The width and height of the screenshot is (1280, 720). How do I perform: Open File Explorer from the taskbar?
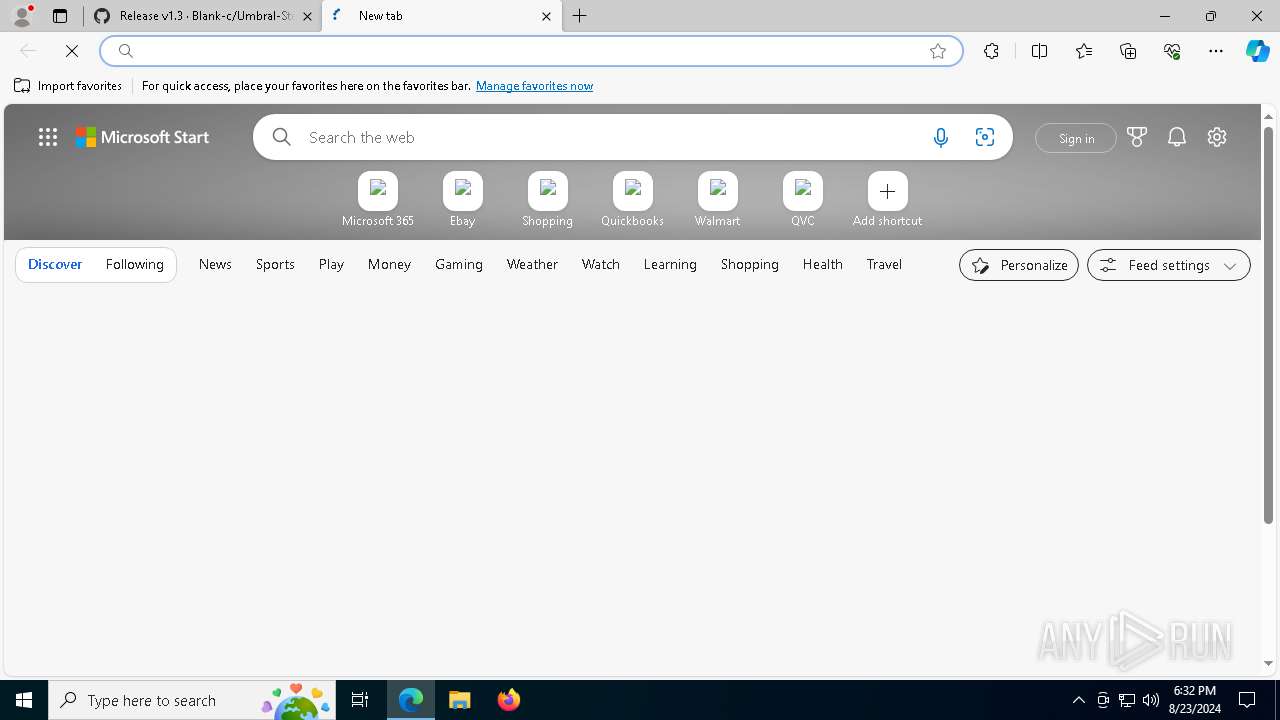[460, 700]
